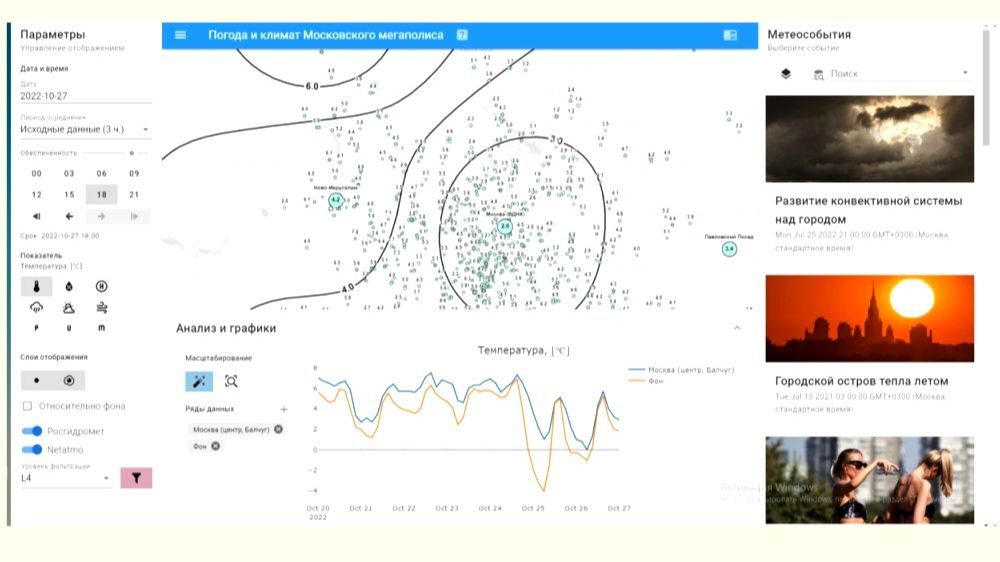Open the sunset skyline event thumbnail
Screen dimensions: 1000x562
point(869,318)
